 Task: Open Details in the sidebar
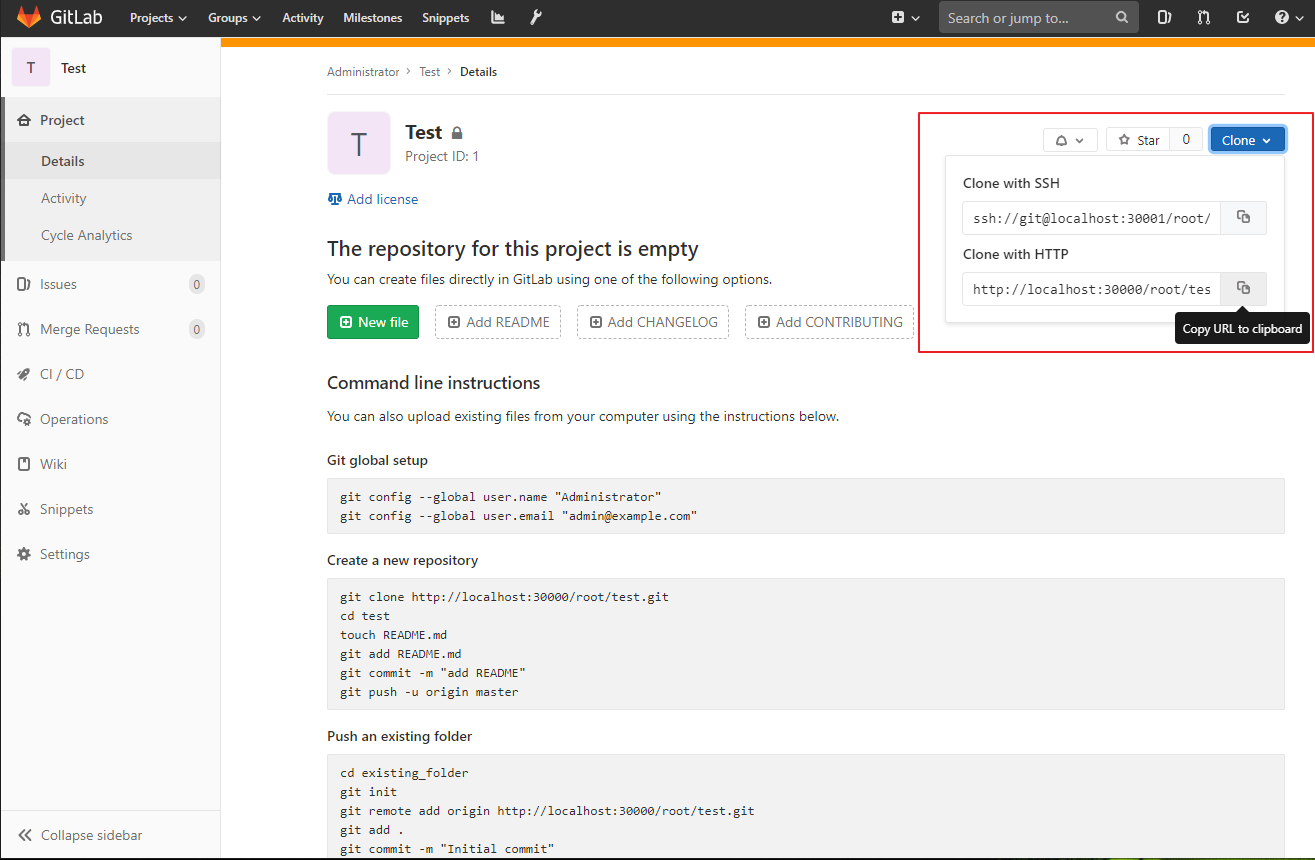click(x=110, y=161)
